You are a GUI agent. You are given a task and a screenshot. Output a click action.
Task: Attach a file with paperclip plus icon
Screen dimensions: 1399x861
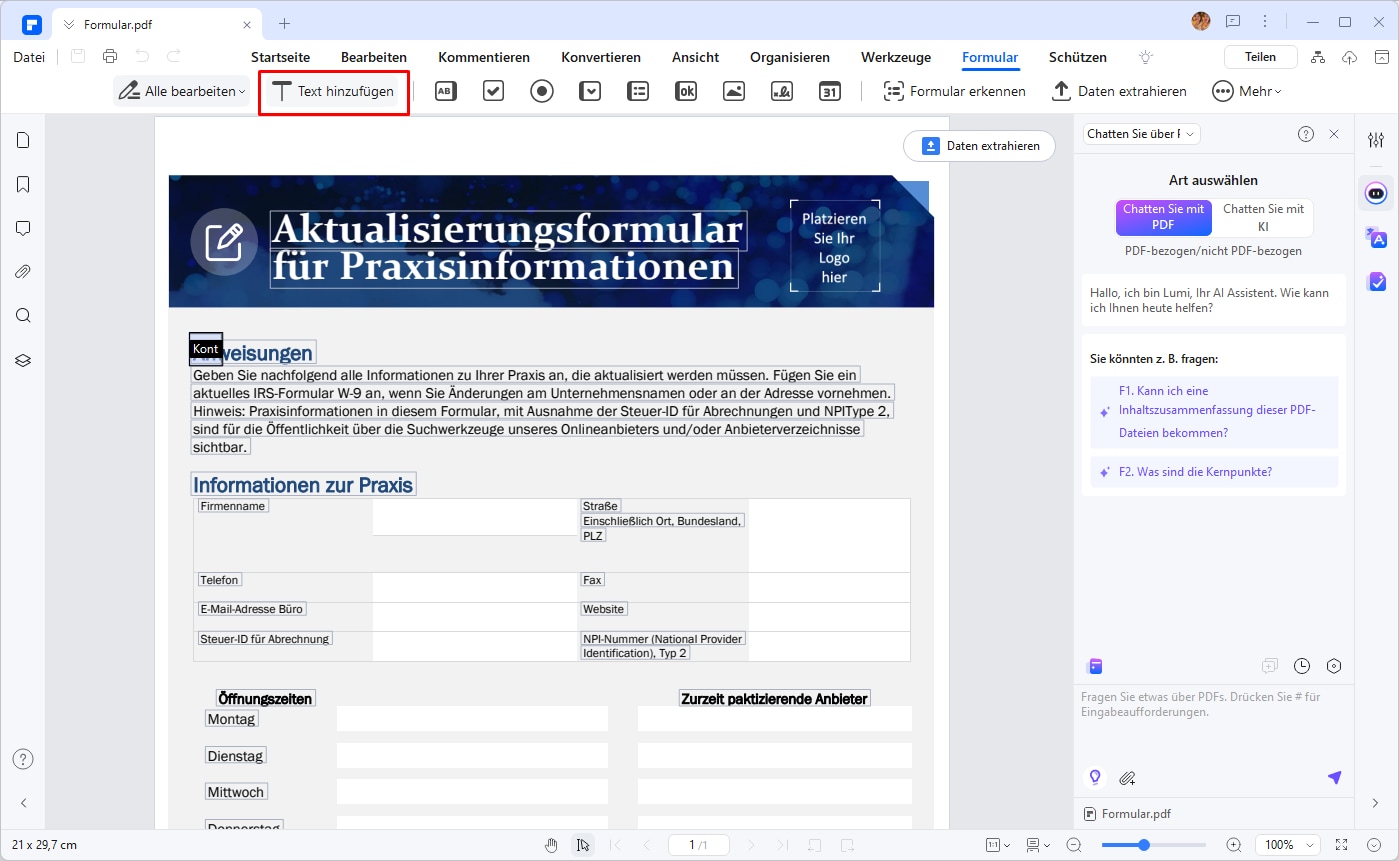(1127, 777)
